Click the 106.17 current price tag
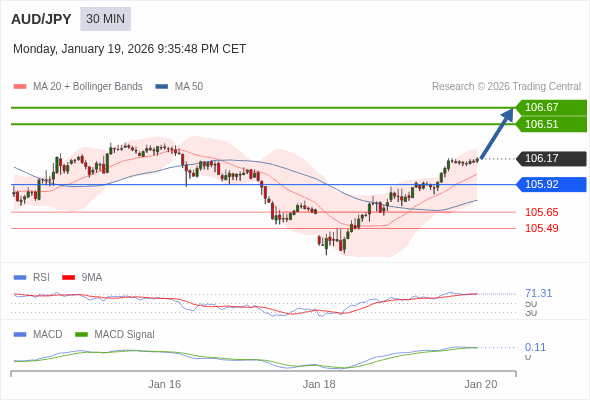 coord(551,158)
